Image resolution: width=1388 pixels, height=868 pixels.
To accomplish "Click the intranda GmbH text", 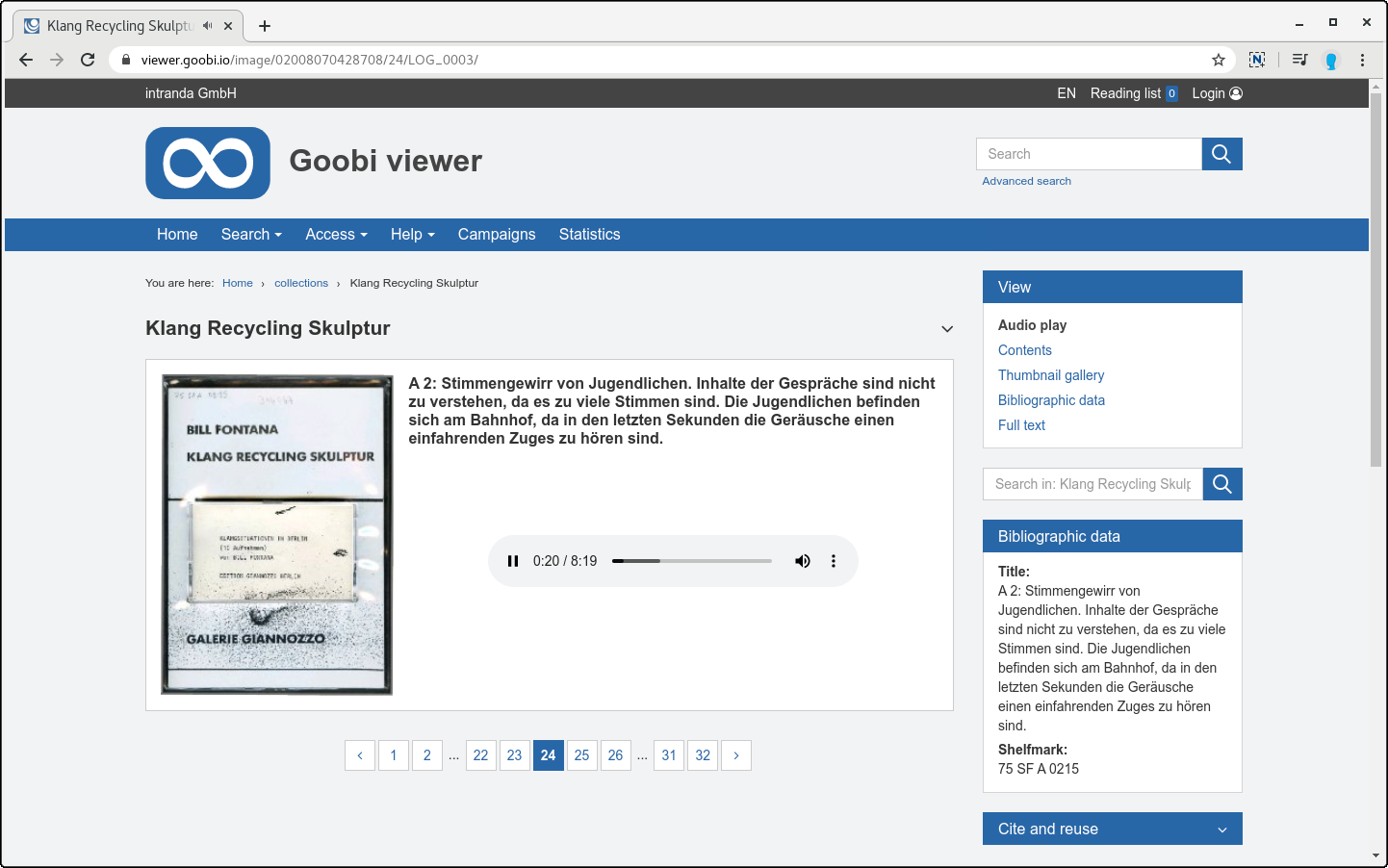I will (x=191, y=93).
